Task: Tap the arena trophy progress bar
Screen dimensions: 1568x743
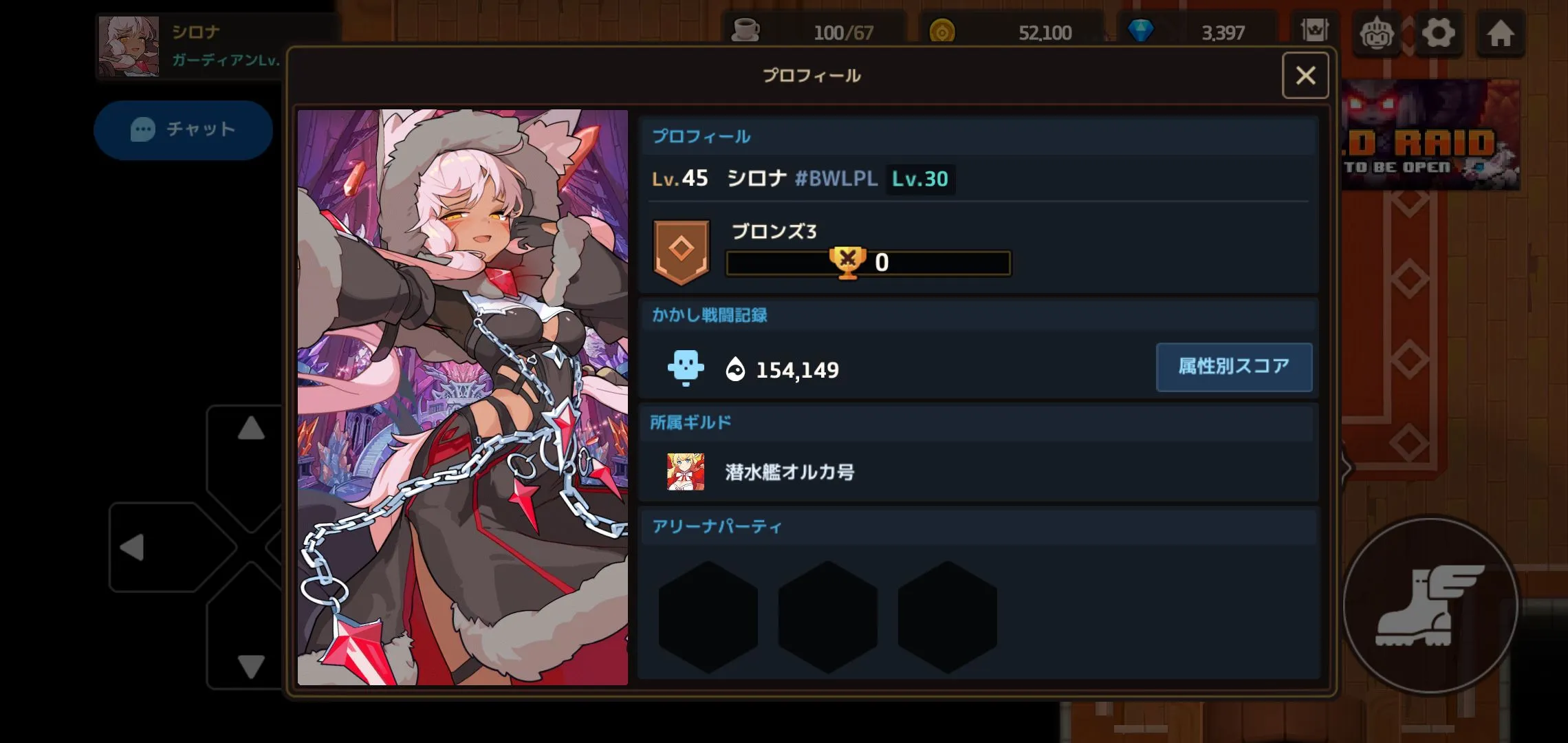Action: (869, 263)
